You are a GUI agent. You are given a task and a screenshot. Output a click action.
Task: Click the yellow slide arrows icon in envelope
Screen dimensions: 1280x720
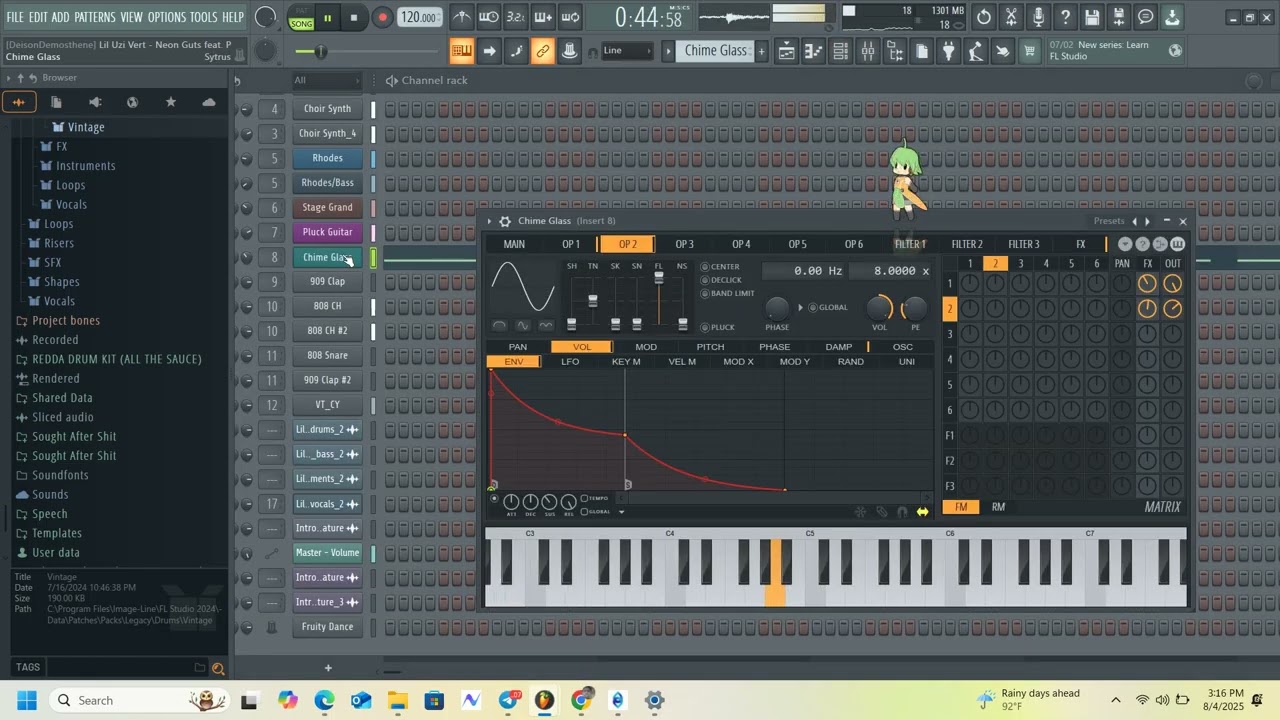[x=922, y=512]
